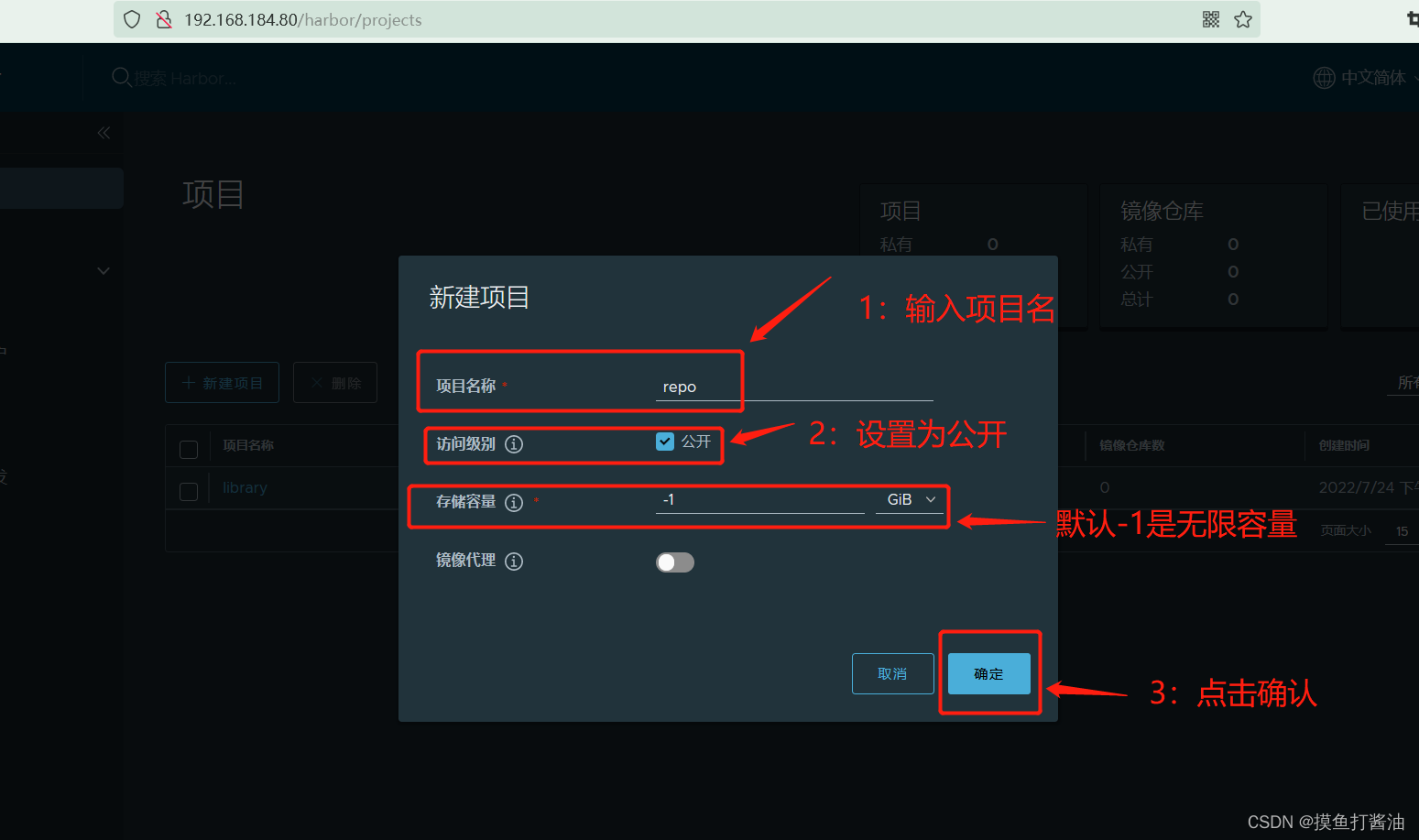Click the globe language icon
The width and height of the screenshot is (1419, 840).
[1324, 78]
